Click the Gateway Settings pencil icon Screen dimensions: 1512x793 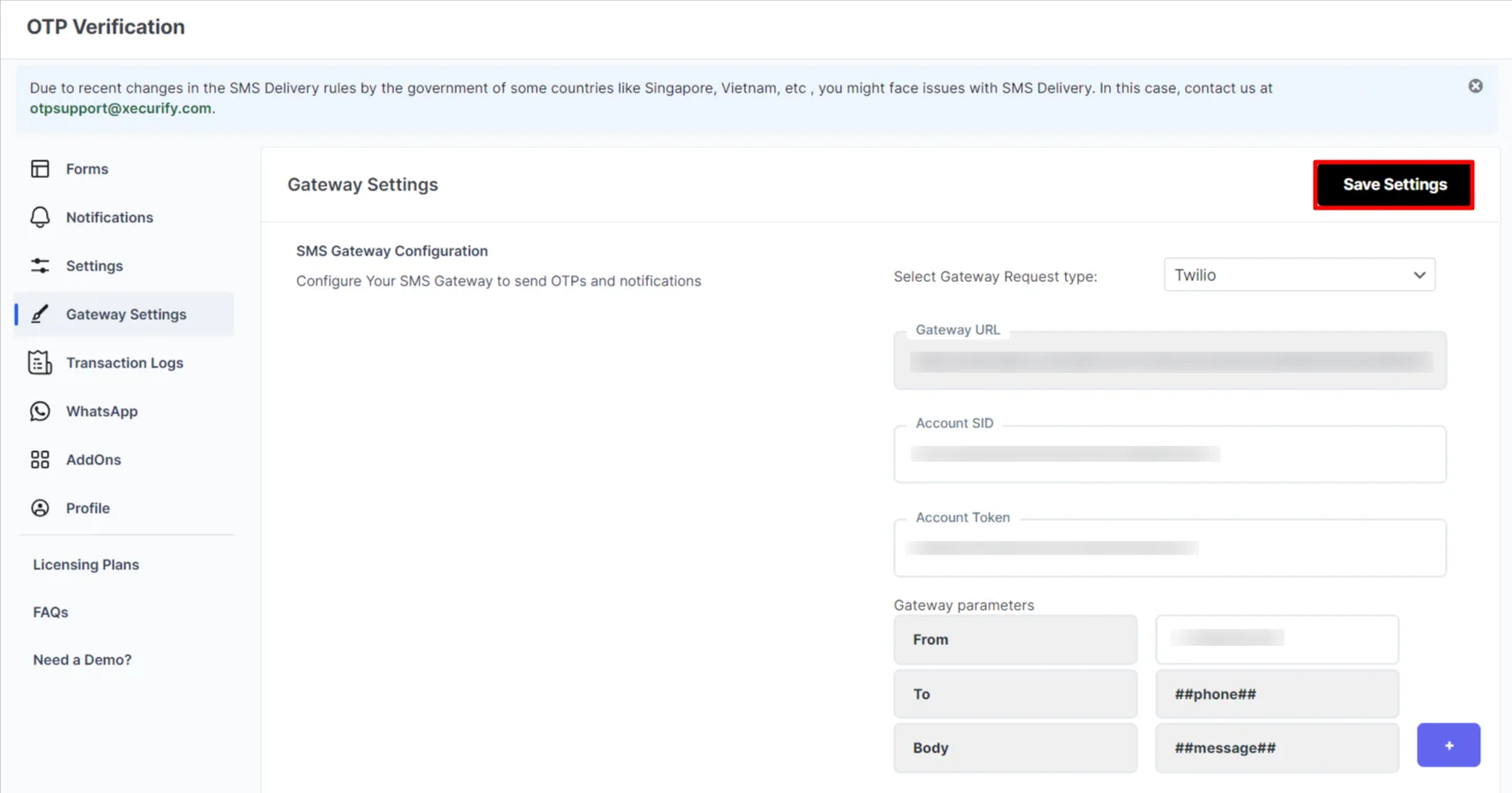[41, 314]
